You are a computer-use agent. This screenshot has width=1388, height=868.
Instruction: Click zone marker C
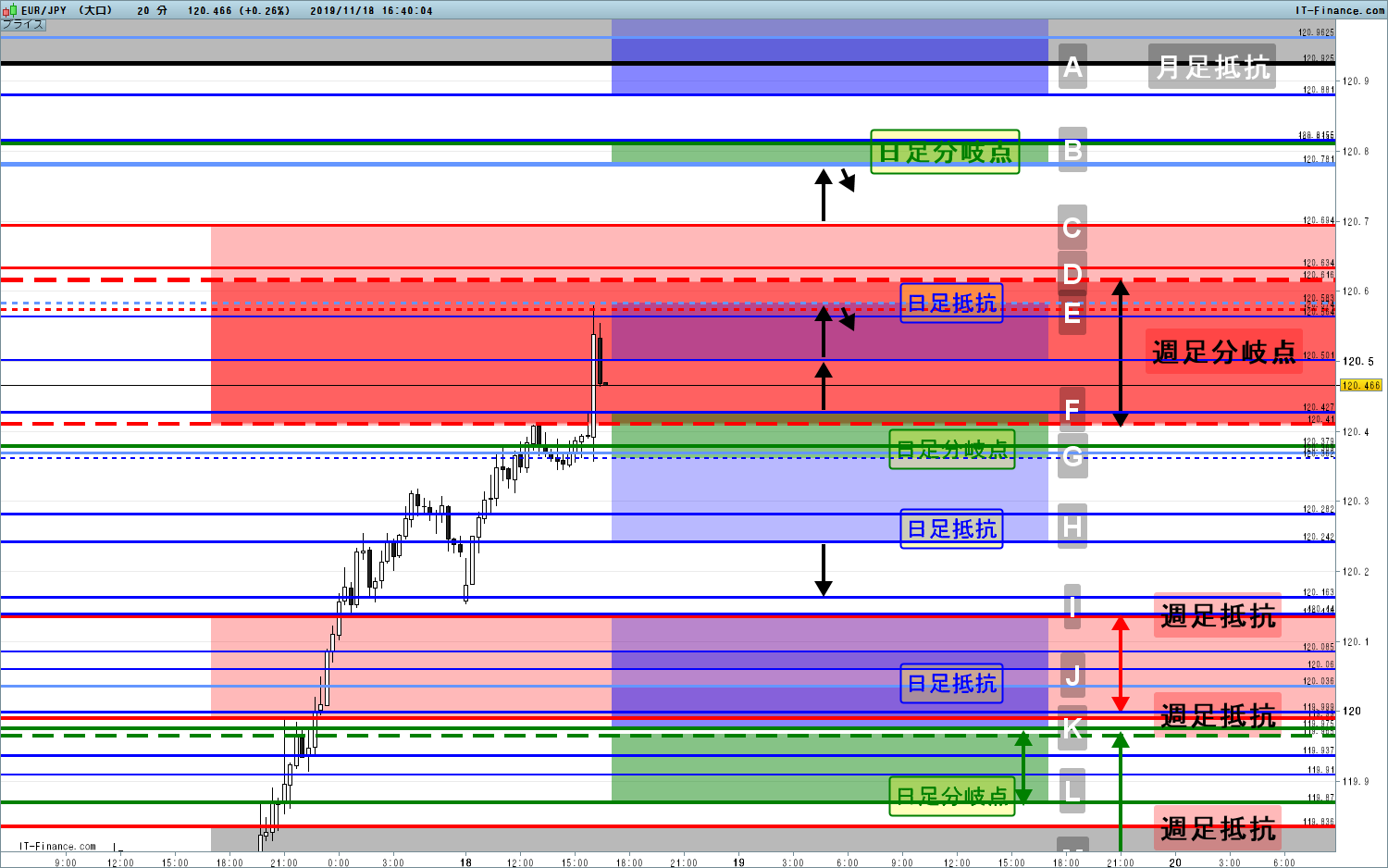(1072, 228)
